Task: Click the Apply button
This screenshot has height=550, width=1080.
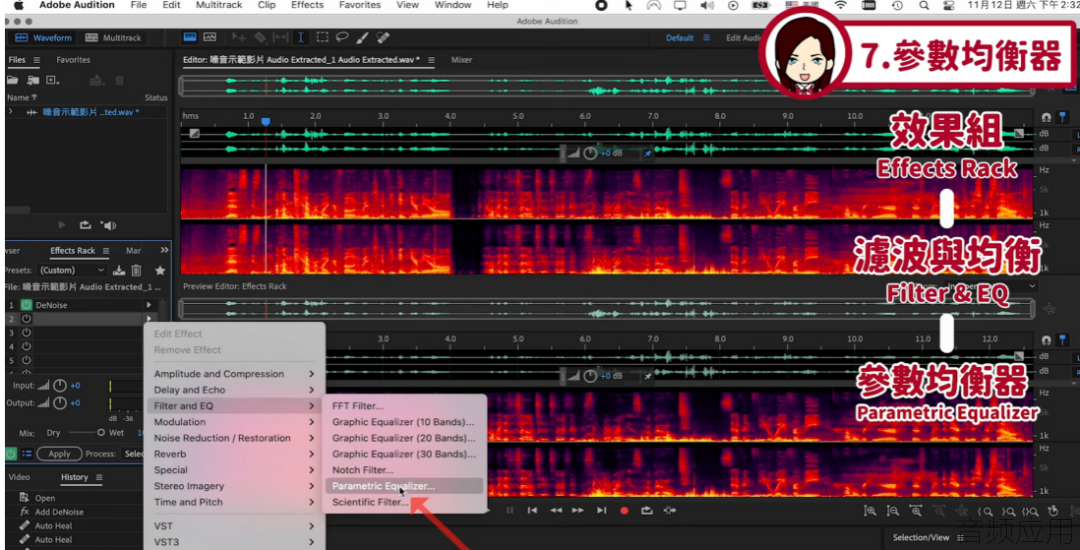Action: point(59,454)
